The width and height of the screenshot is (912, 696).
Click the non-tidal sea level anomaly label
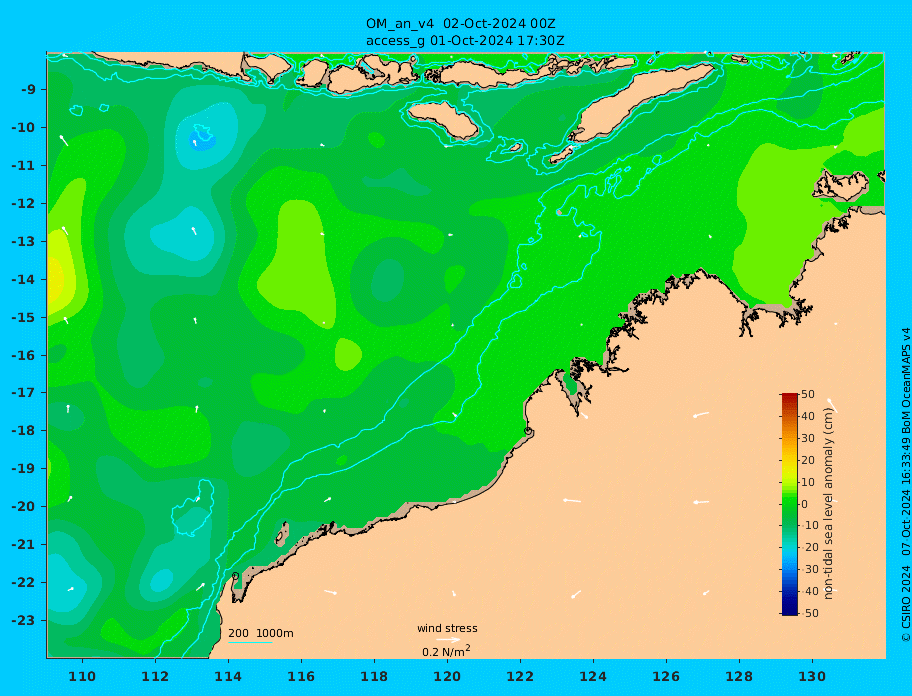pyautogui.click(x=829, y=504)
